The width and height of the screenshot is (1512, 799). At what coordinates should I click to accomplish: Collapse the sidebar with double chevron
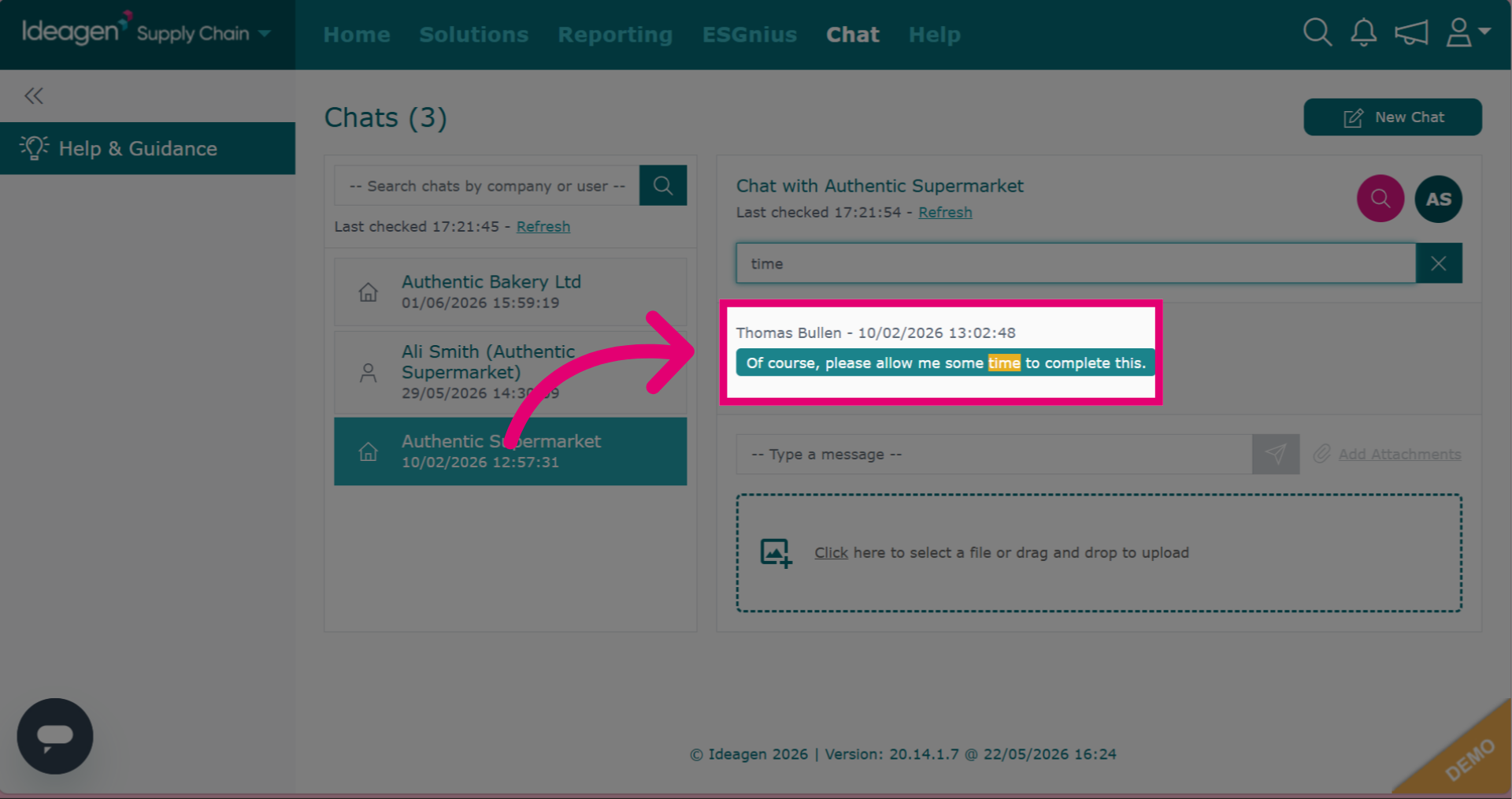click(x=34, y=96)
